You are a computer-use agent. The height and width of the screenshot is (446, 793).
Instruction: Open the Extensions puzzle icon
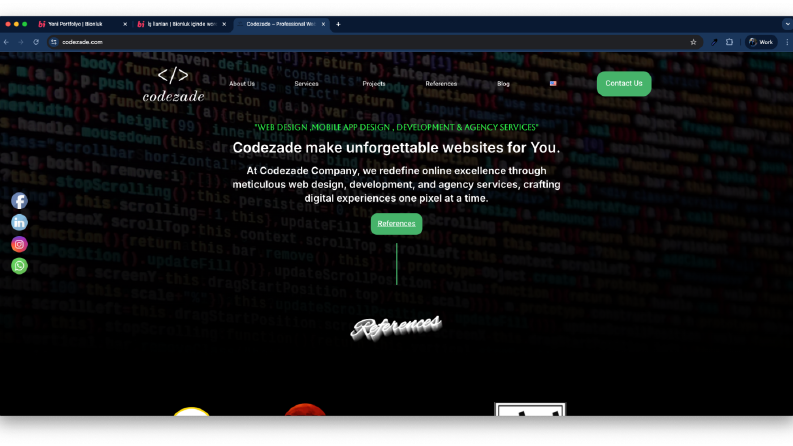coord(729,42)
